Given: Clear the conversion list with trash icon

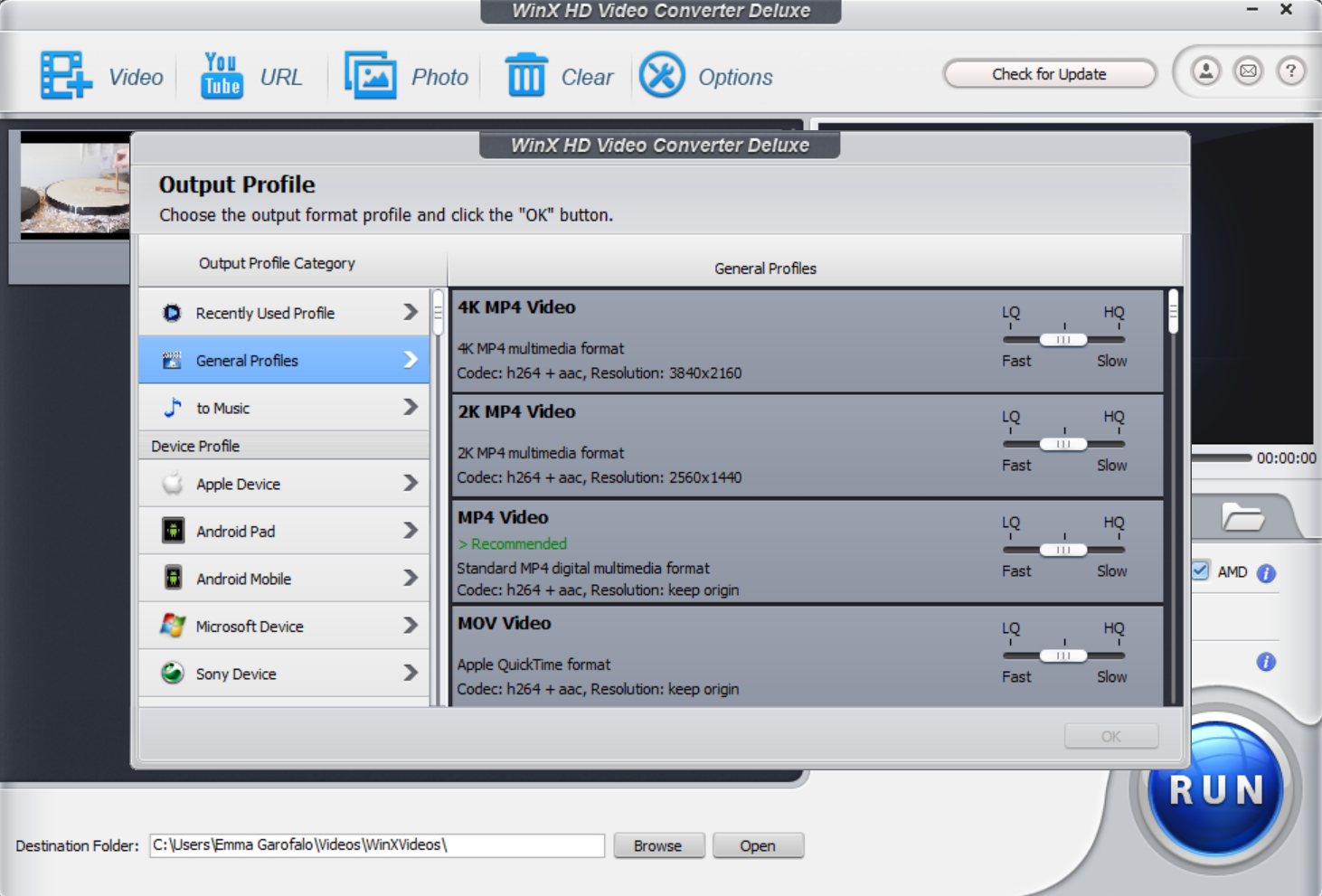Looking at the screenshot, I should pyautogui.click(x=528, y=74).
